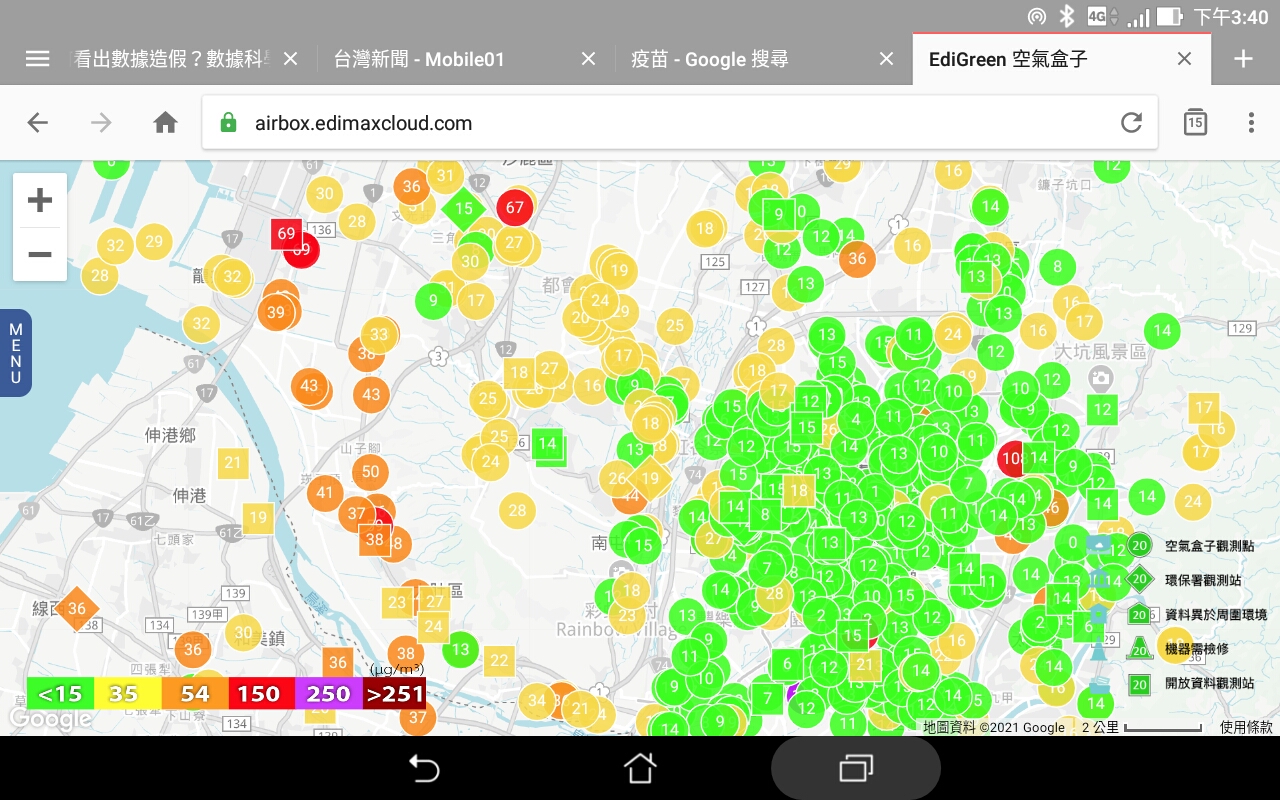Screen dimensions: 1280x800
Task: Click the 伸港鄉 map label
Action: coord(170,435)
